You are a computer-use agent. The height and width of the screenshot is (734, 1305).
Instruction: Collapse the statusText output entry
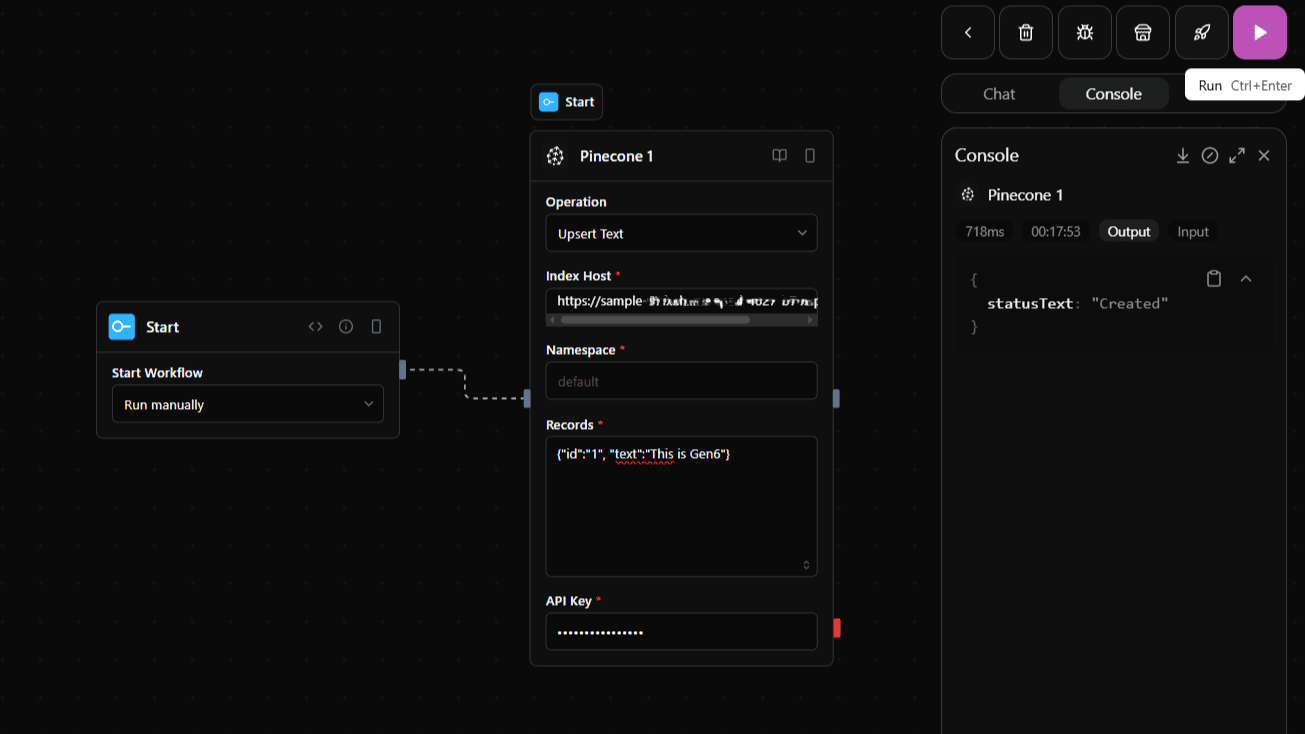(1246, 279)
